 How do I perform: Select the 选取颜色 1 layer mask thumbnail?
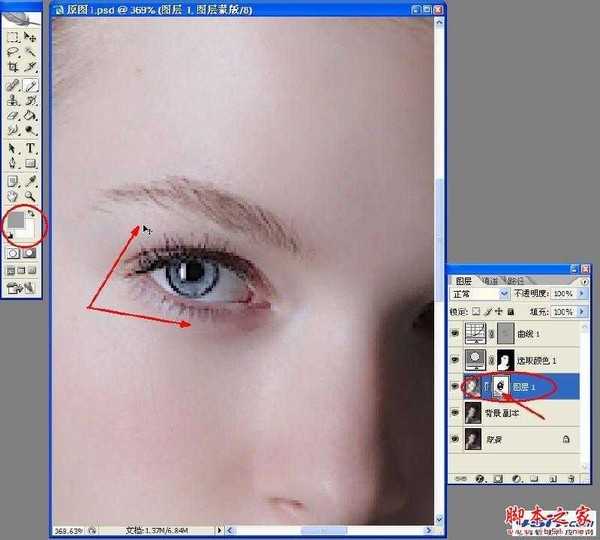point(505,360)
